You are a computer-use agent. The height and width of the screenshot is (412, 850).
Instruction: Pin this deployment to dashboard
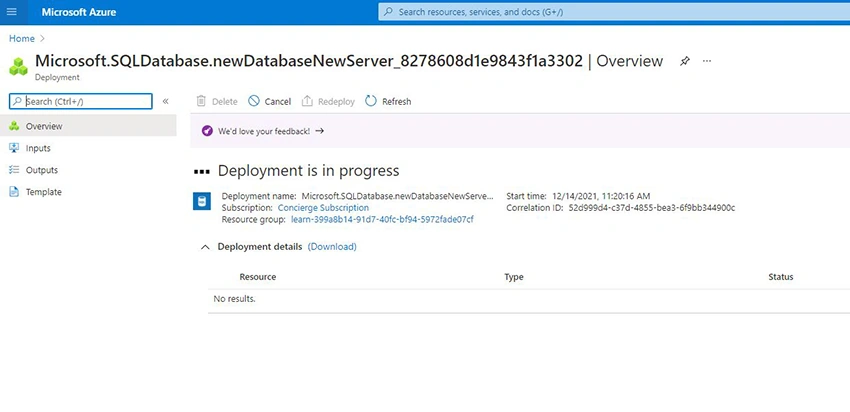pos(685,61)
